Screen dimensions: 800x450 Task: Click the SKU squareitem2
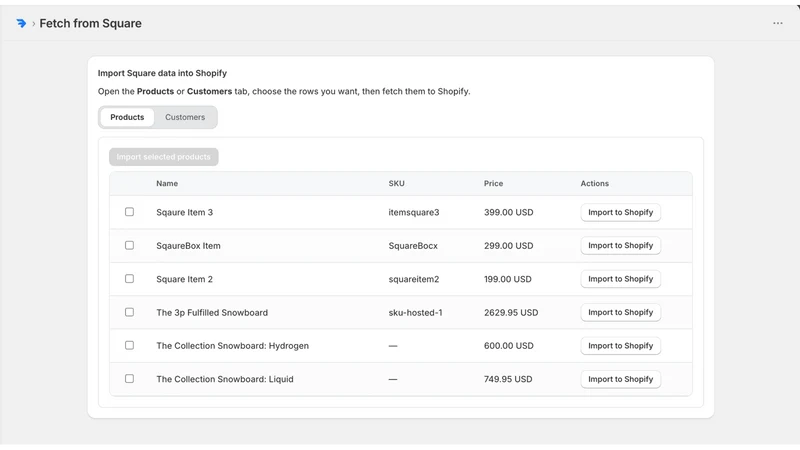[x=414, y=279]
